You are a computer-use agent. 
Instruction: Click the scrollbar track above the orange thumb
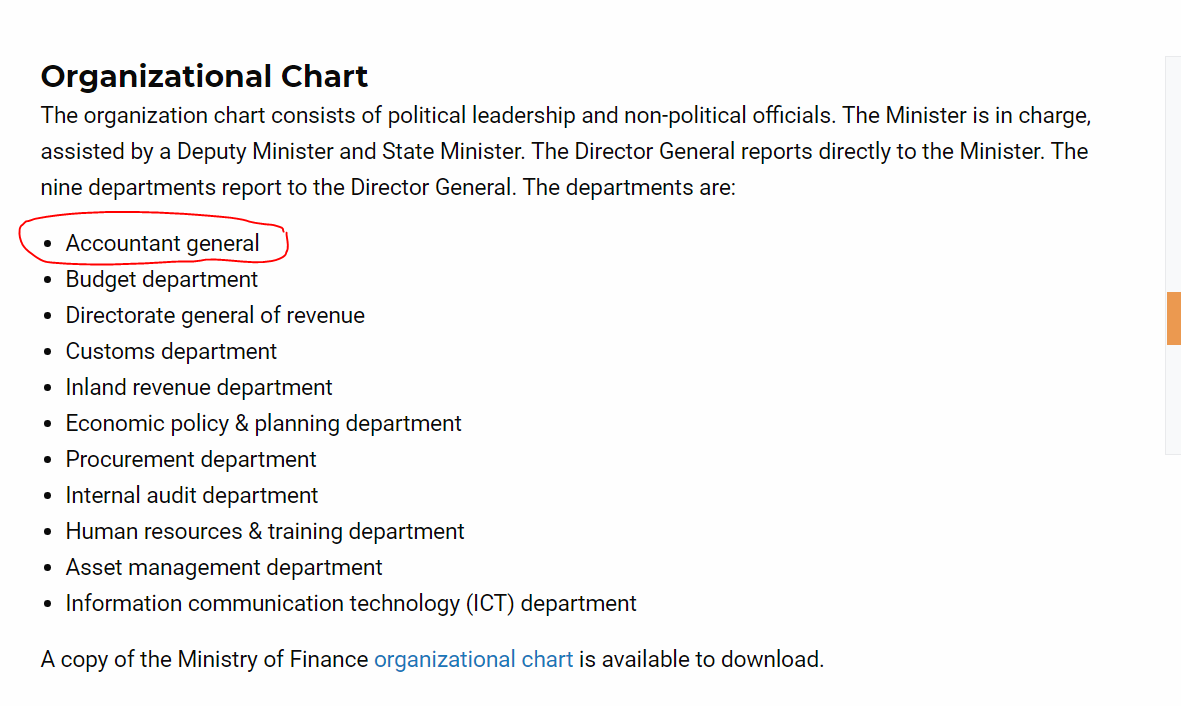(x=1173, y=173)
